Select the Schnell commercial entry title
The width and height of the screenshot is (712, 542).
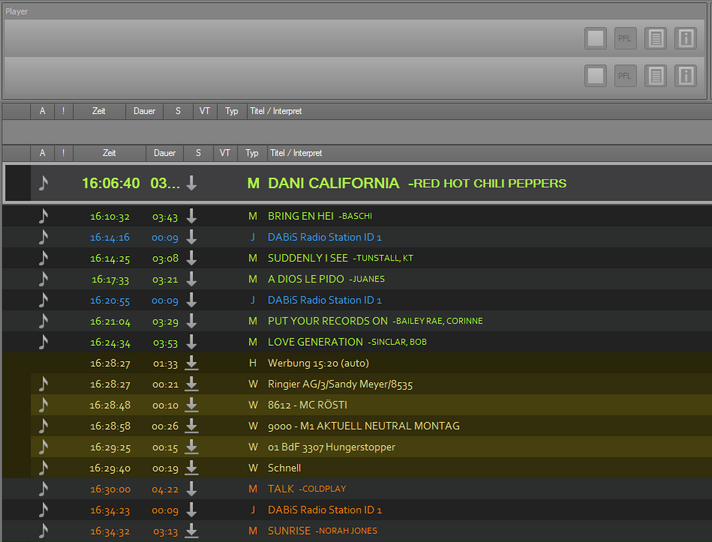(x=284, y=468)
